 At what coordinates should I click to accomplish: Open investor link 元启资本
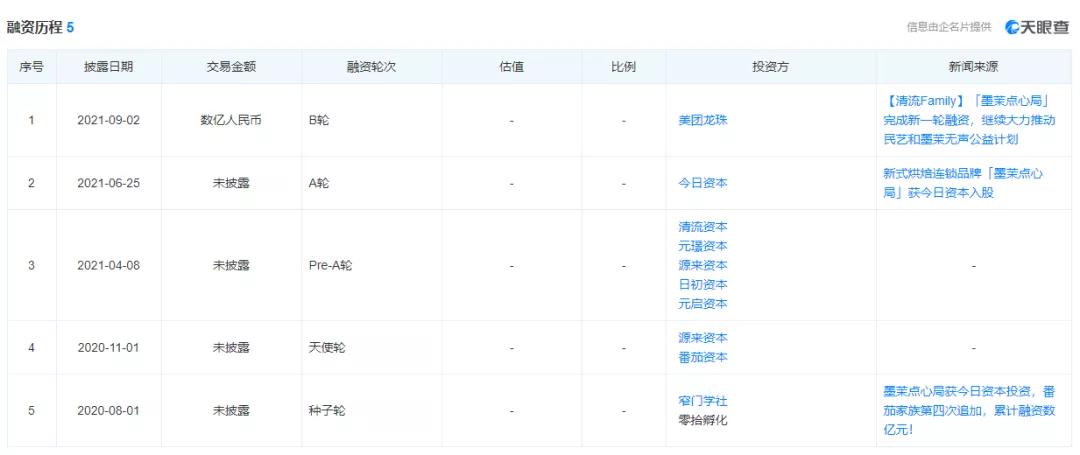[703, 304]
